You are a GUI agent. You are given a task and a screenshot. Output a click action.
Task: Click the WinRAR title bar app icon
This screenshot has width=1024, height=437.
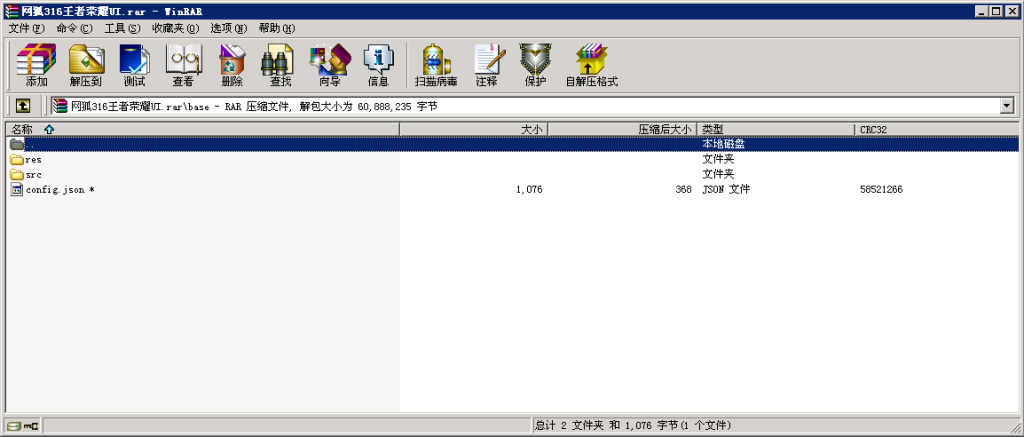(x=12, y=11)
